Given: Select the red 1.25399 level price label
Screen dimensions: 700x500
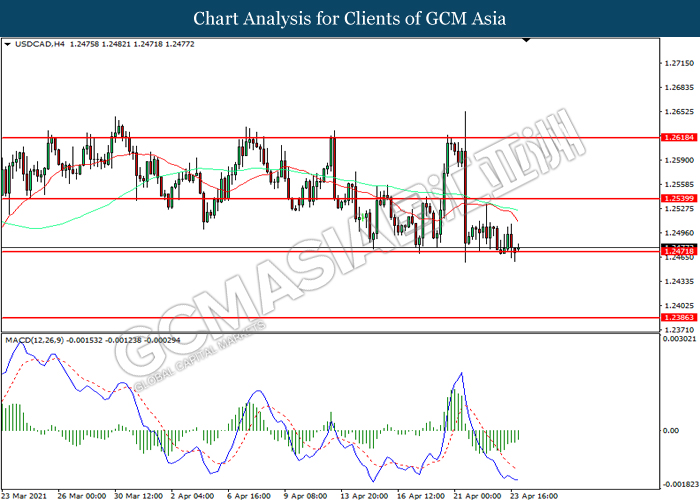Looking at the screenshot, I should click(x=678, y=198).
